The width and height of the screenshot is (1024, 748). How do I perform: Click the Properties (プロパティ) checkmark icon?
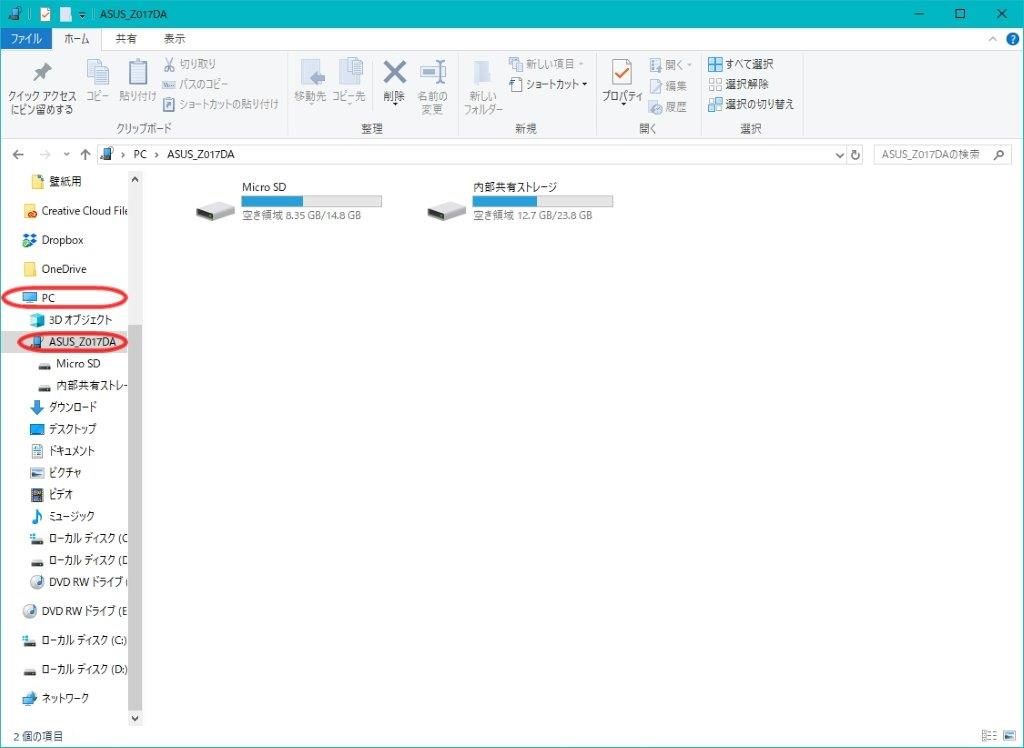pos(621,74)
